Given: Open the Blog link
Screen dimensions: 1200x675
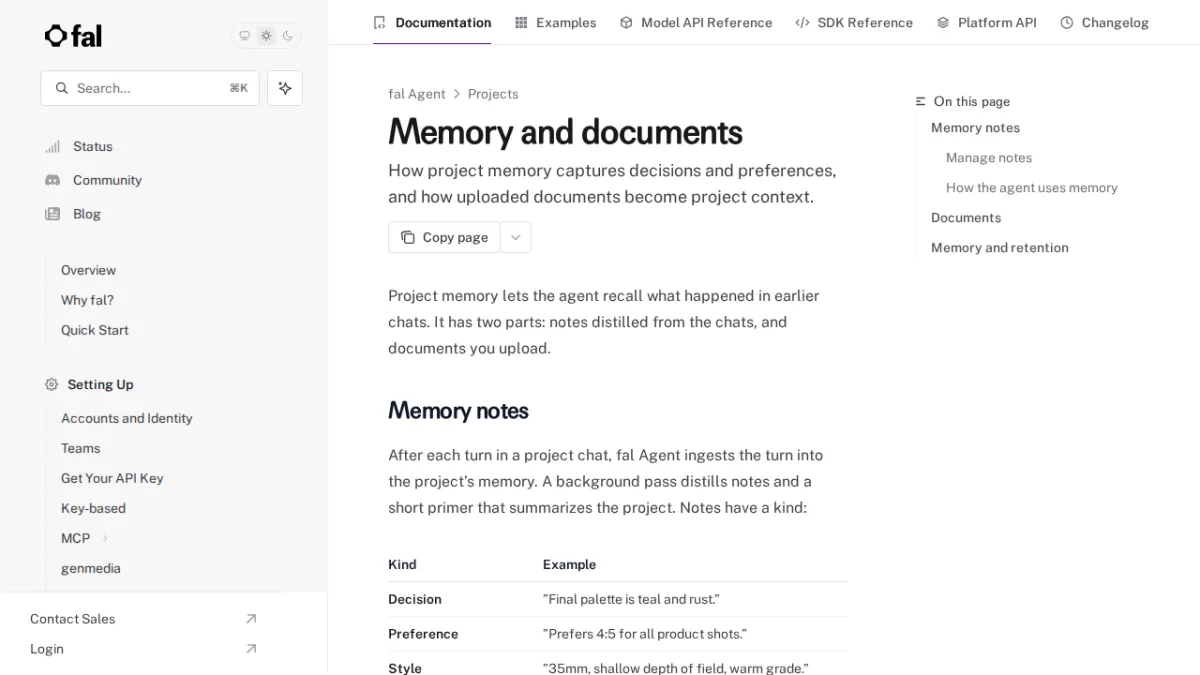Looking at the screenshot, I should point(87,214).
